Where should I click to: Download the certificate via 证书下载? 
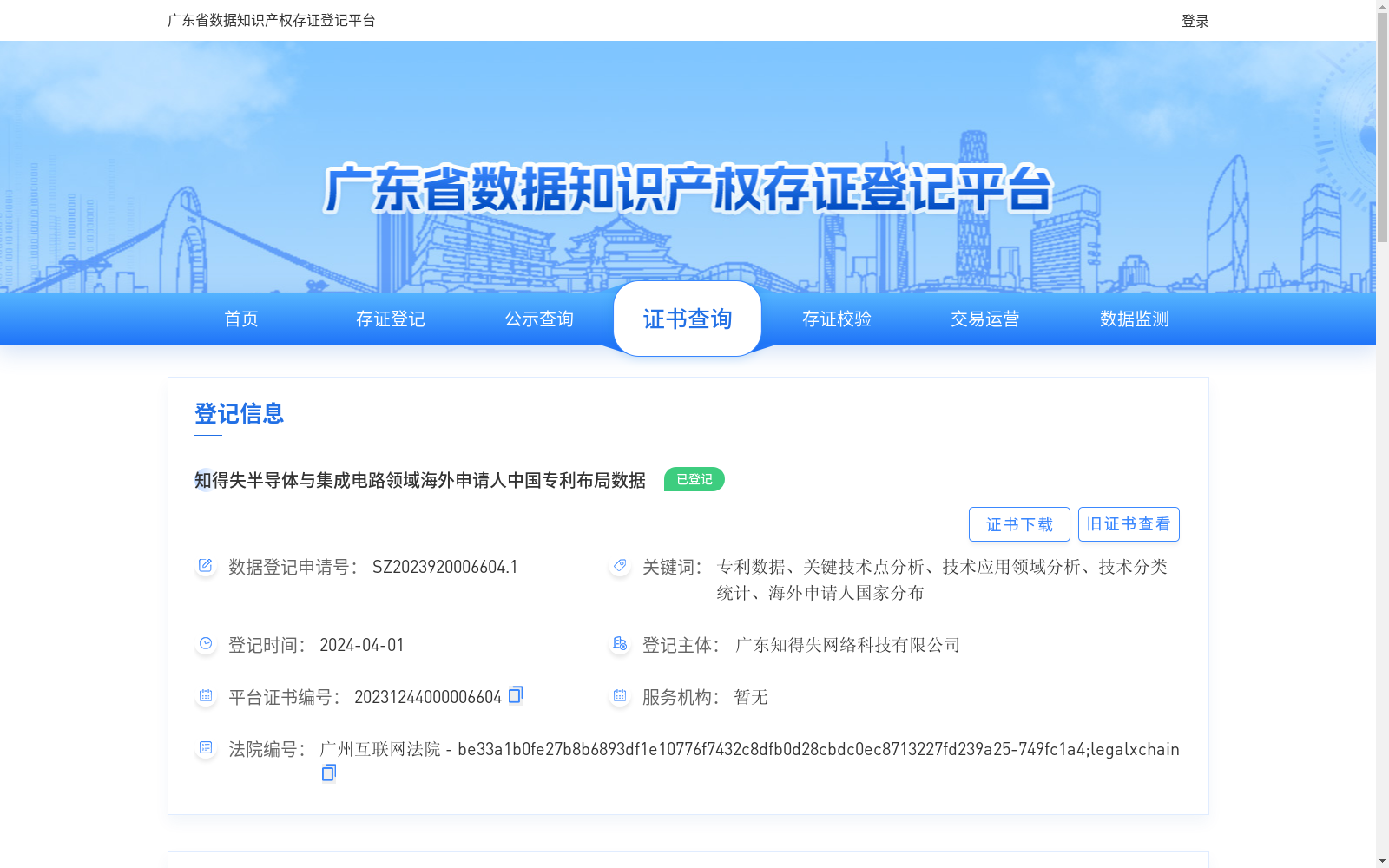(x=1019, y=524)
